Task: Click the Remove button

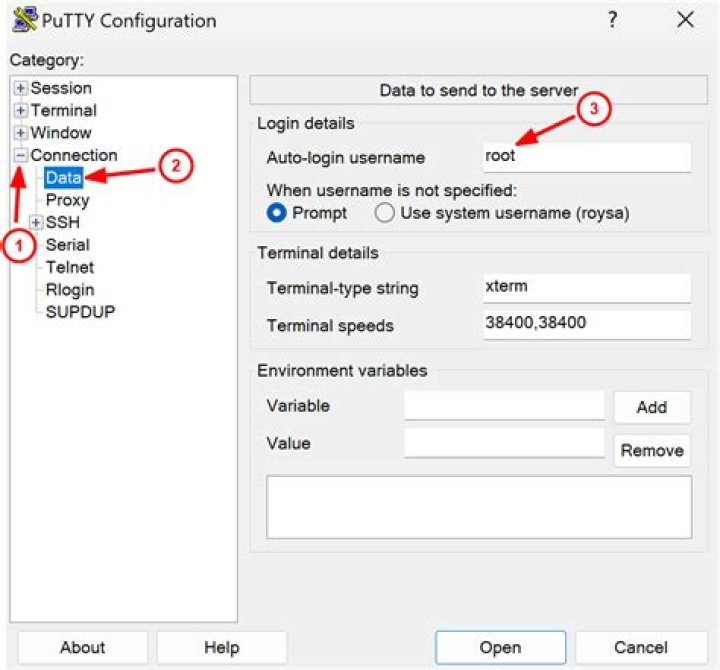Action: tap(652, 450)
